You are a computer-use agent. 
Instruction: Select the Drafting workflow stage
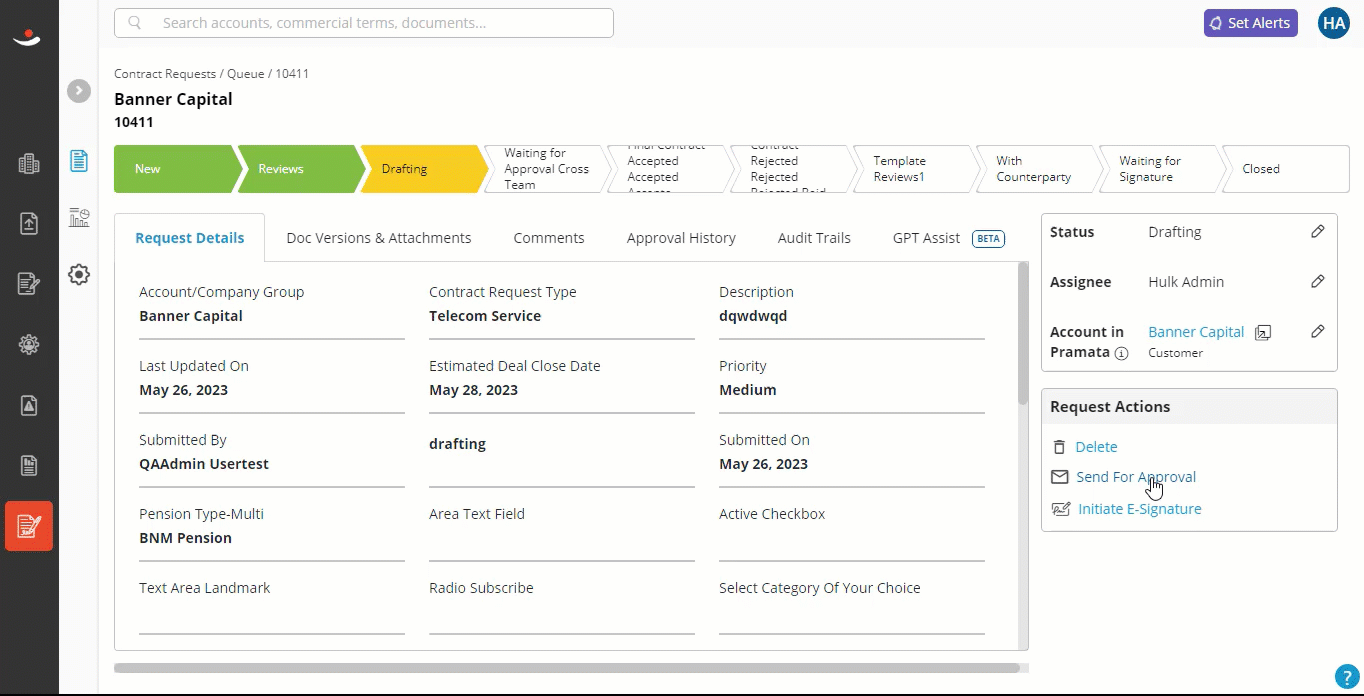tap(423, 169)
